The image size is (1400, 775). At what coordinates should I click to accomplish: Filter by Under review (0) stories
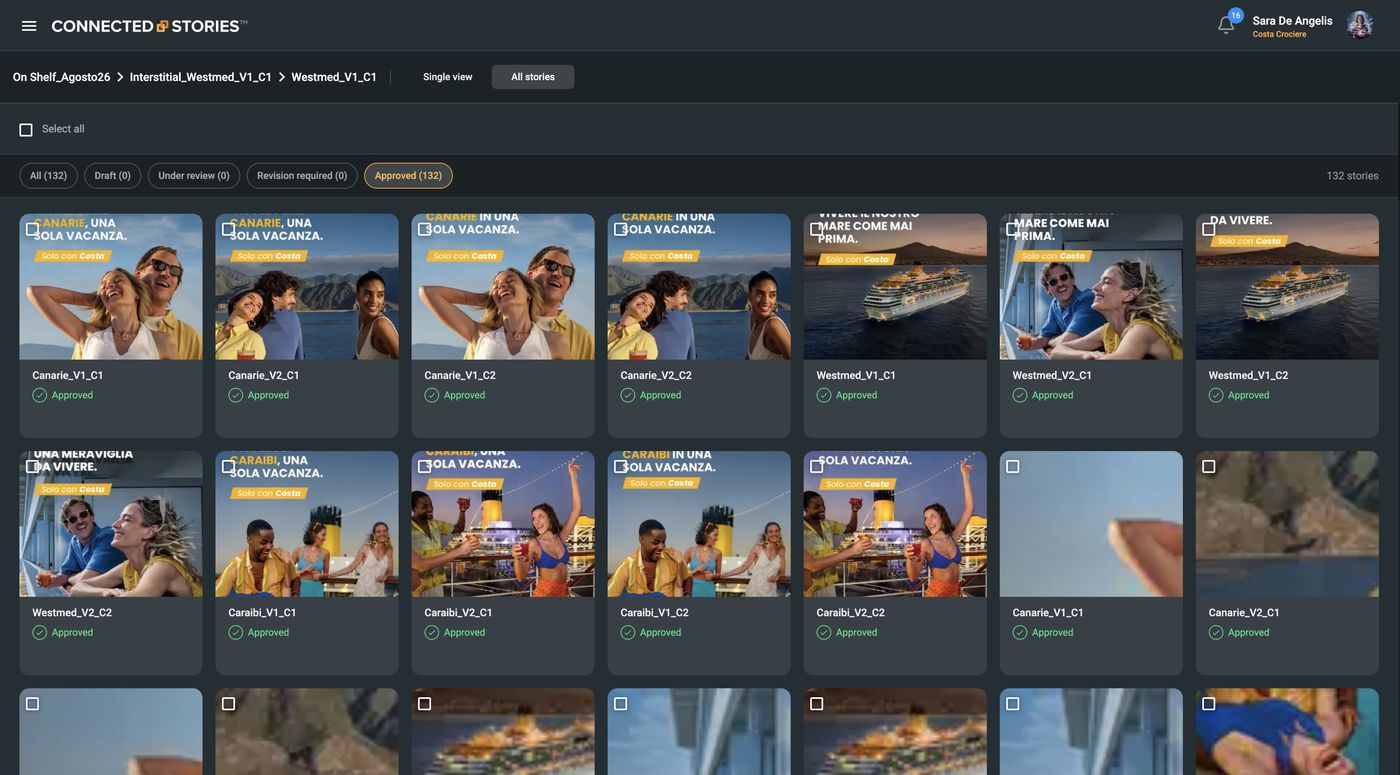194,176
